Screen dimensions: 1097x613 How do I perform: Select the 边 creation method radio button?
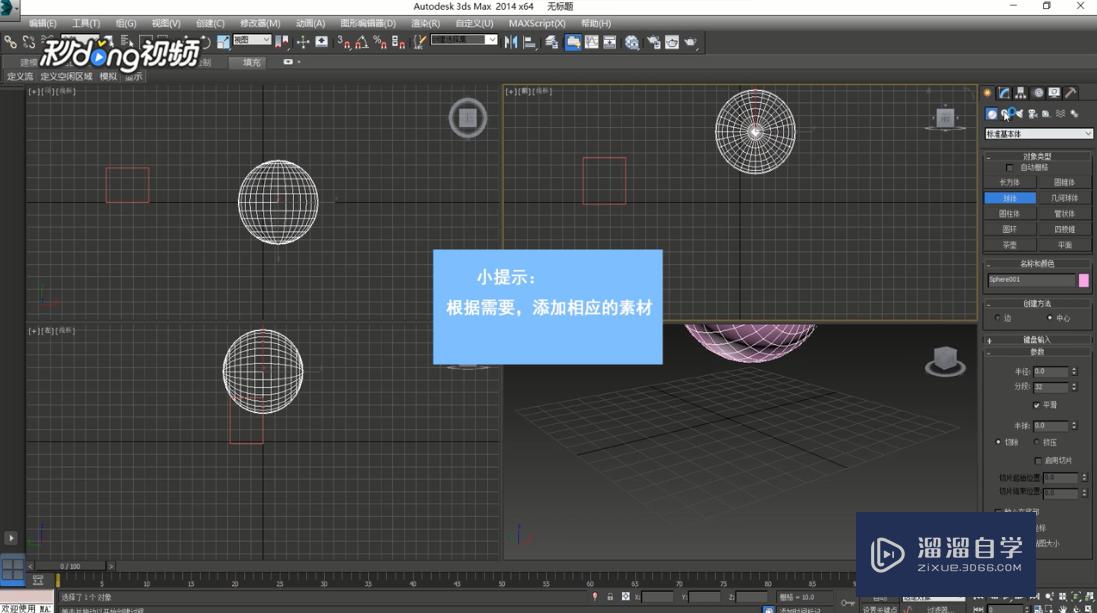(x=998, y=318)
